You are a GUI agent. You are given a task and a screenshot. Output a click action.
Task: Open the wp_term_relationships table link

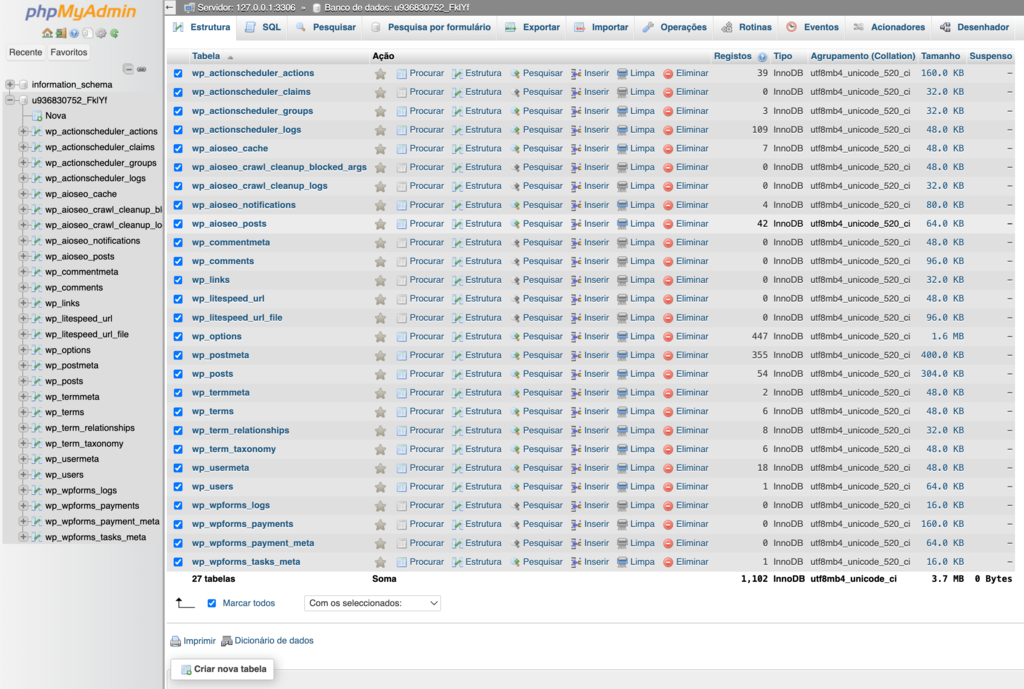(240, 431)
